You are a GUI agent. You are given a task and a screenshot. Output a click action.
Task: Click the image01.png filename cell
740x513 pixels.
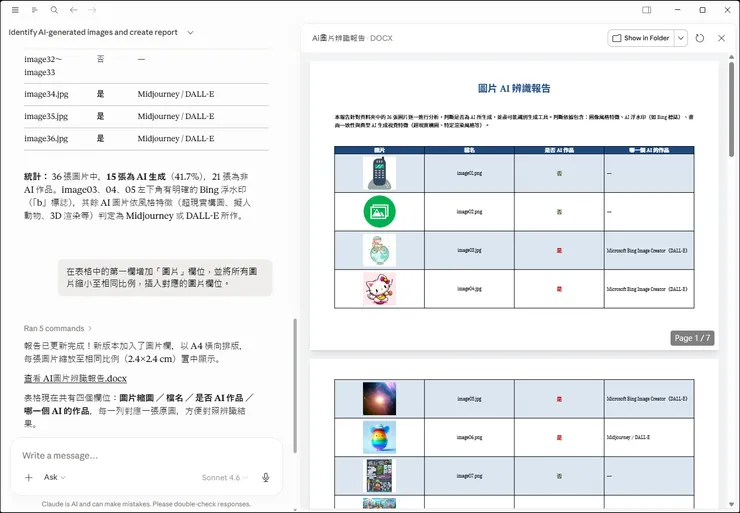[x=469, y=173]
